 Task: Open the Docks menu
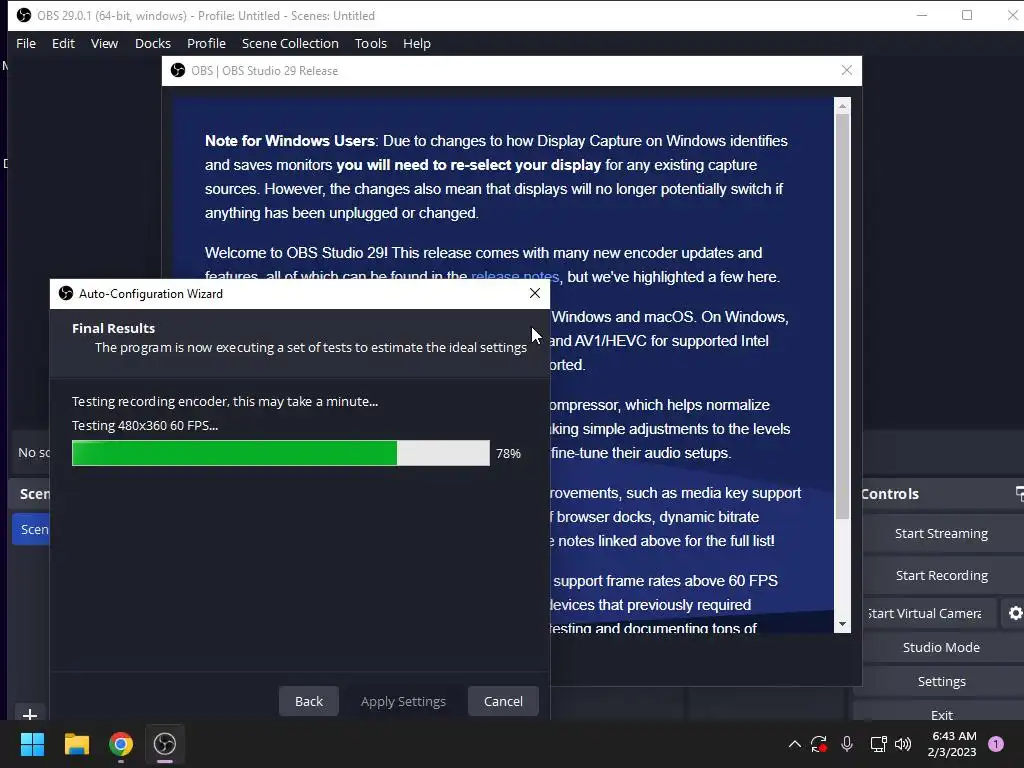153,43
